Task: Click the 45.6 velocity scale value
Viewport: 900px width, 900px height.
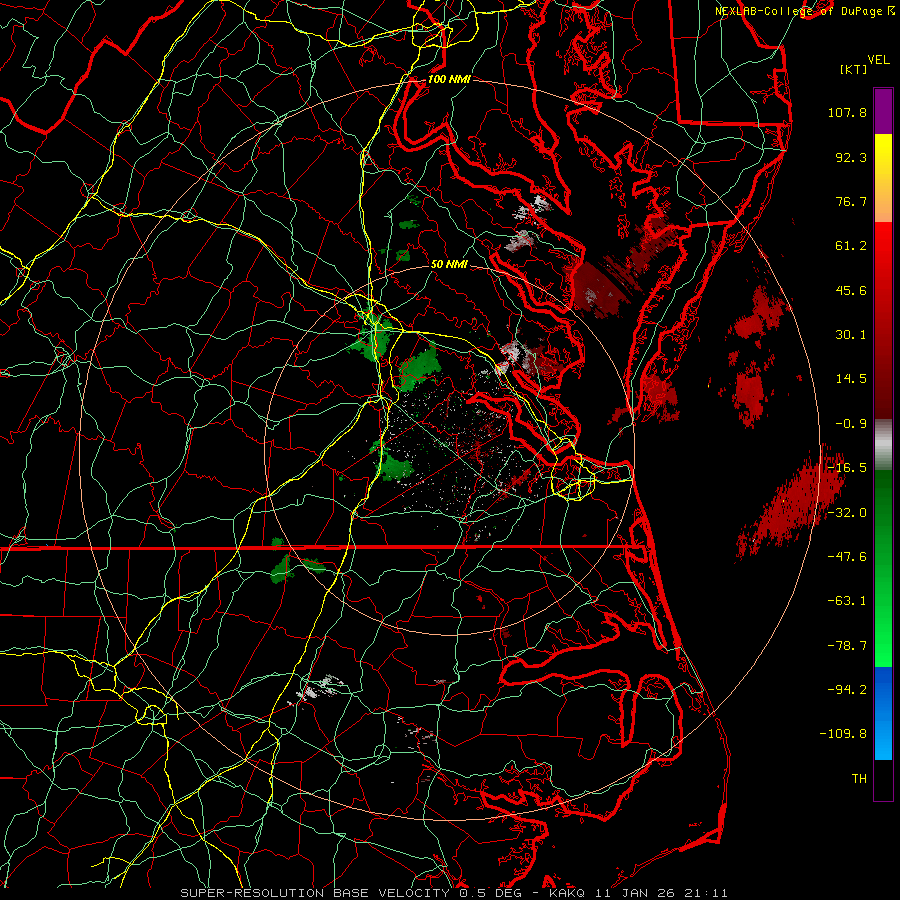Action: point(851,290)
